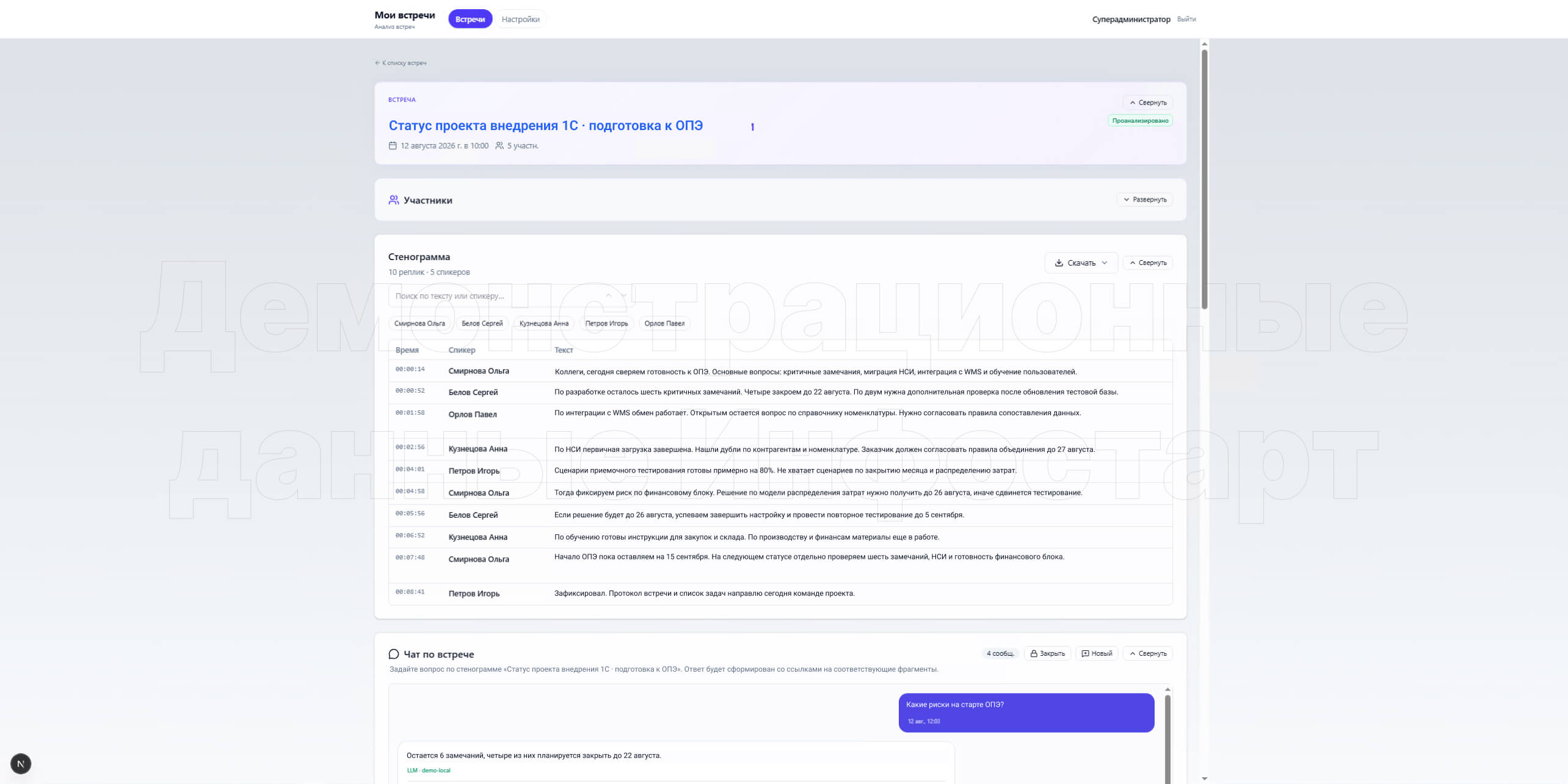This screenshot has width=1568, height=784.
Task: Click the line "Коллеги, сегодня сверяем готовность к ОПЭ"
Action: pos(816,372)
